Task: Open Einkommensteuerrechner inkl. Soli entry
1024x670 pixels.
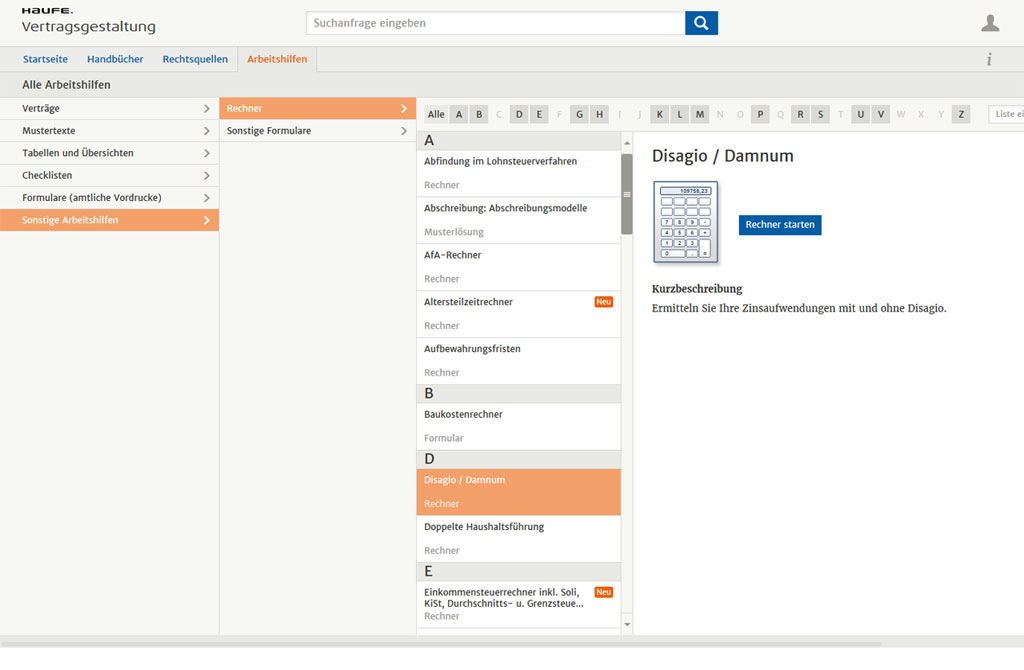Action: pyautogui.click(x=519, y=605)
